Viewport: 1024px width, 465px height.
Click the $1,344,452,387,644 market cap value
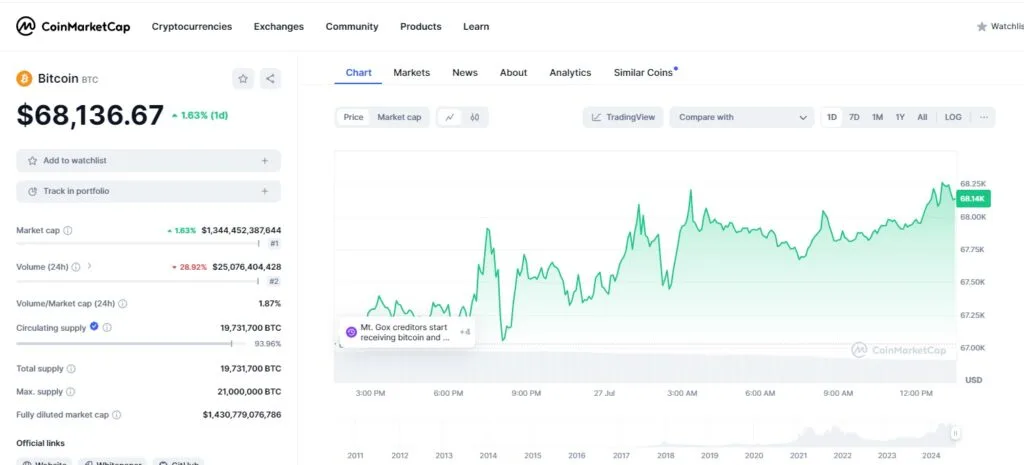[x=241, y=231]
